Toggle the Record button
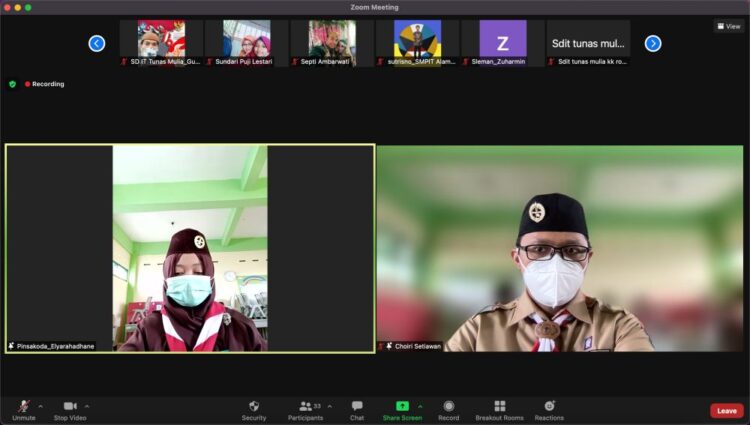This screenshot has width=750, height=425. 449,409
